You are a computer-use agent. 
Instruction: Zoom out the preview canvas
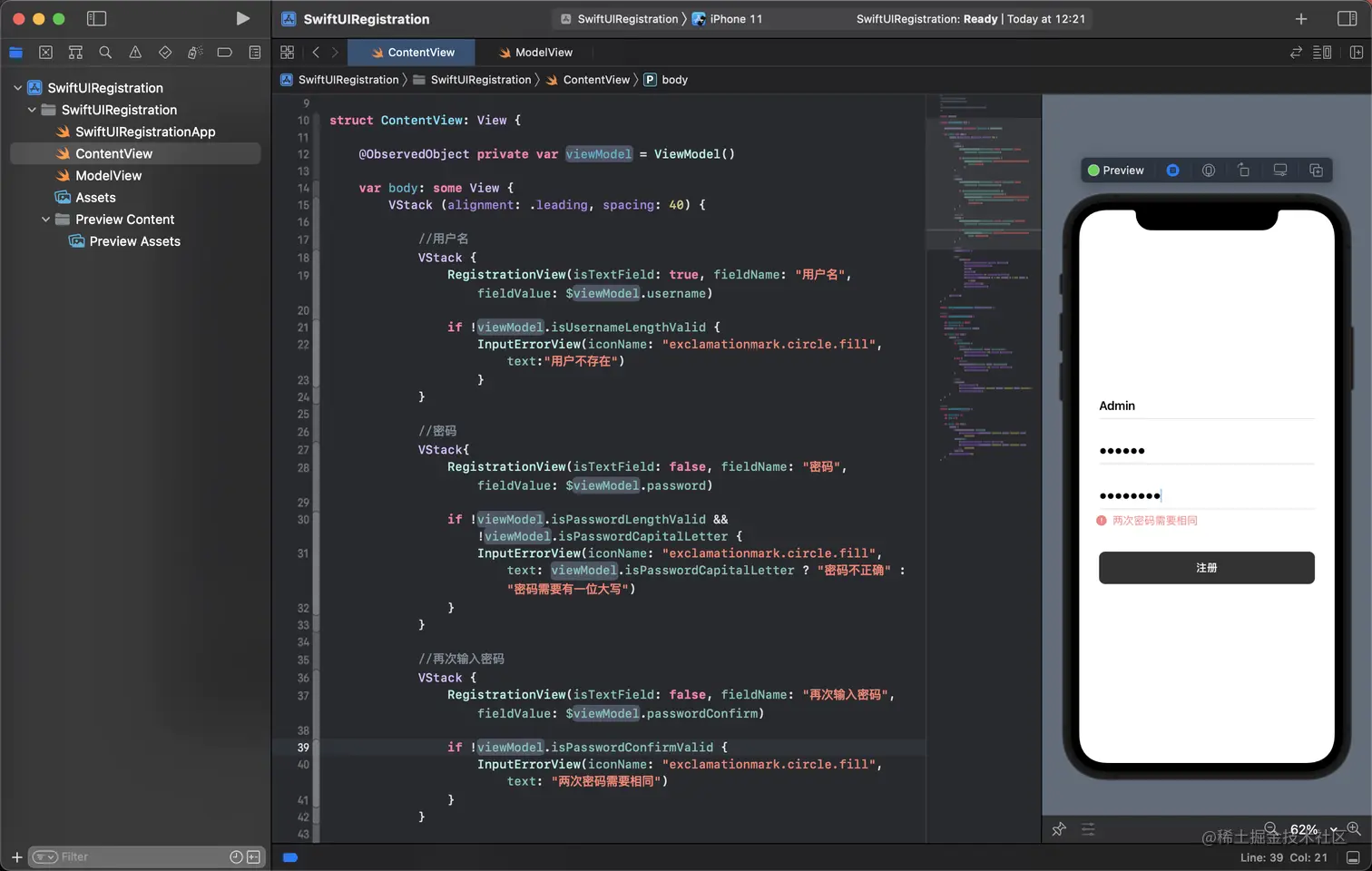(x=1271, y=829)
